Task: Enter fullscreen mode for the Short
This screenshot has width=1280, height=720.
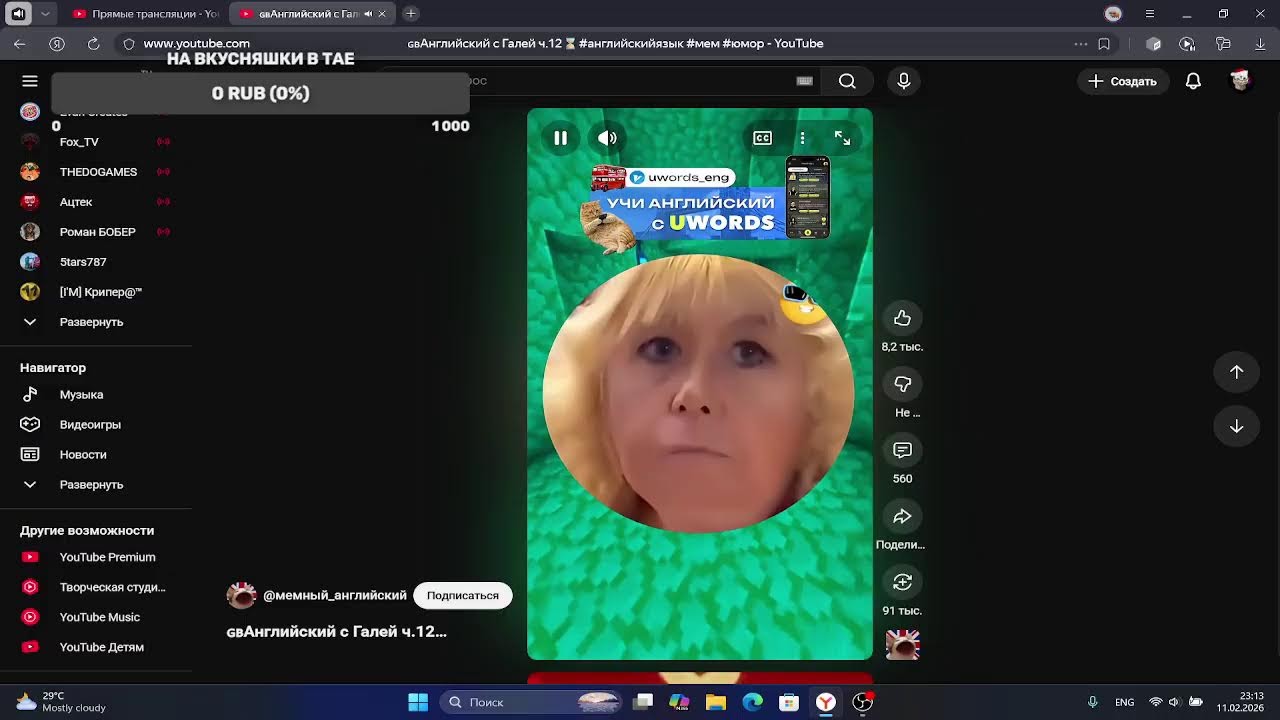Action: (842, 138)
